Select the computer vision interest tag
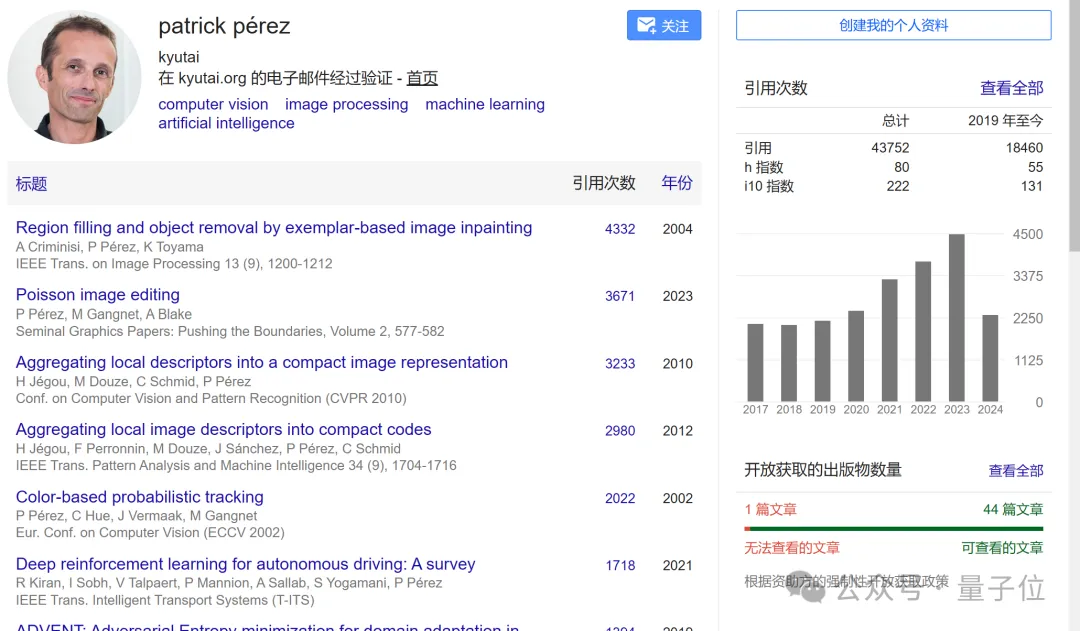Image resolution: width=1080 pixels, height=631 pixels. (x=213, y=104)
